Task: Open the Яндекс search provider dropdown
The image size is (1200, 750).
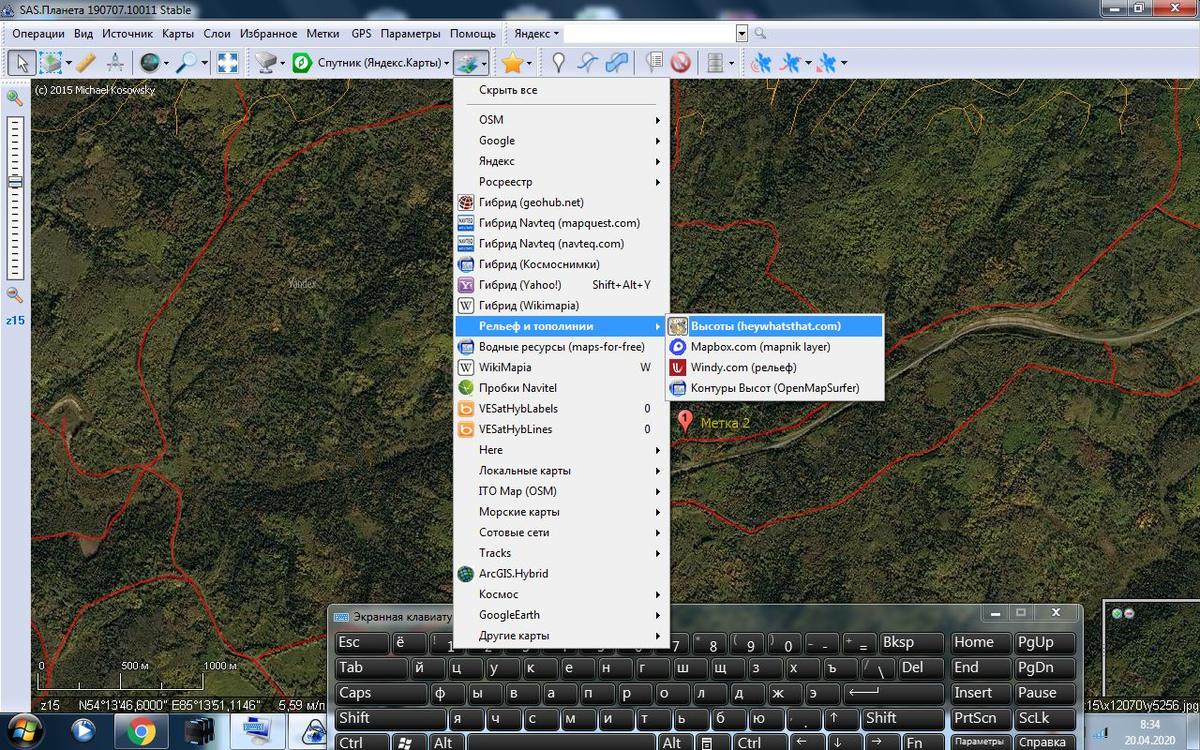Action: pos(536,33)
